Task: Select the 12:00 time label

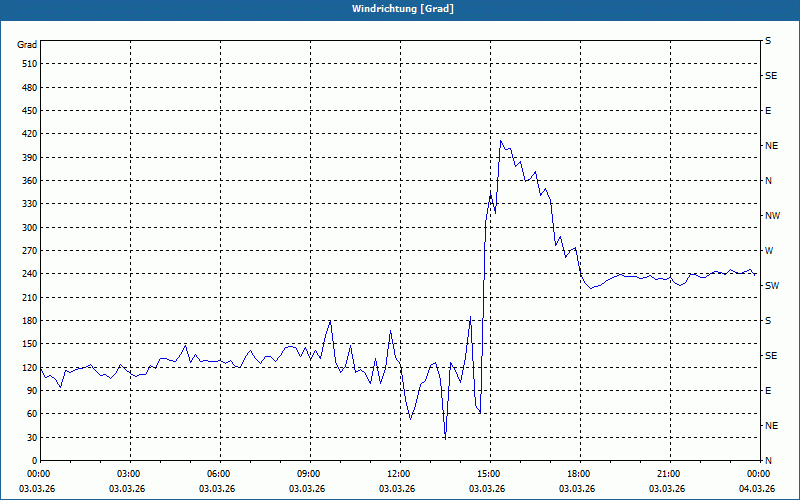Action: (400, 474)
